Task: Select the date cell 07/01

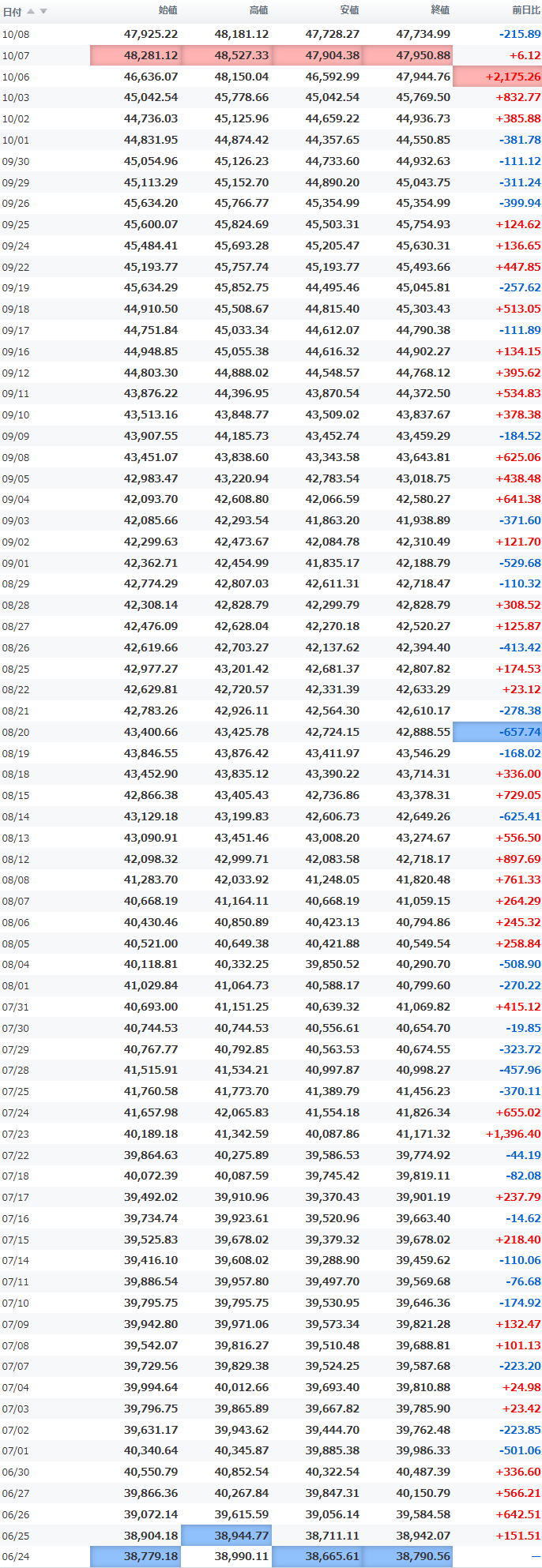Action: tap(16, 1450)
